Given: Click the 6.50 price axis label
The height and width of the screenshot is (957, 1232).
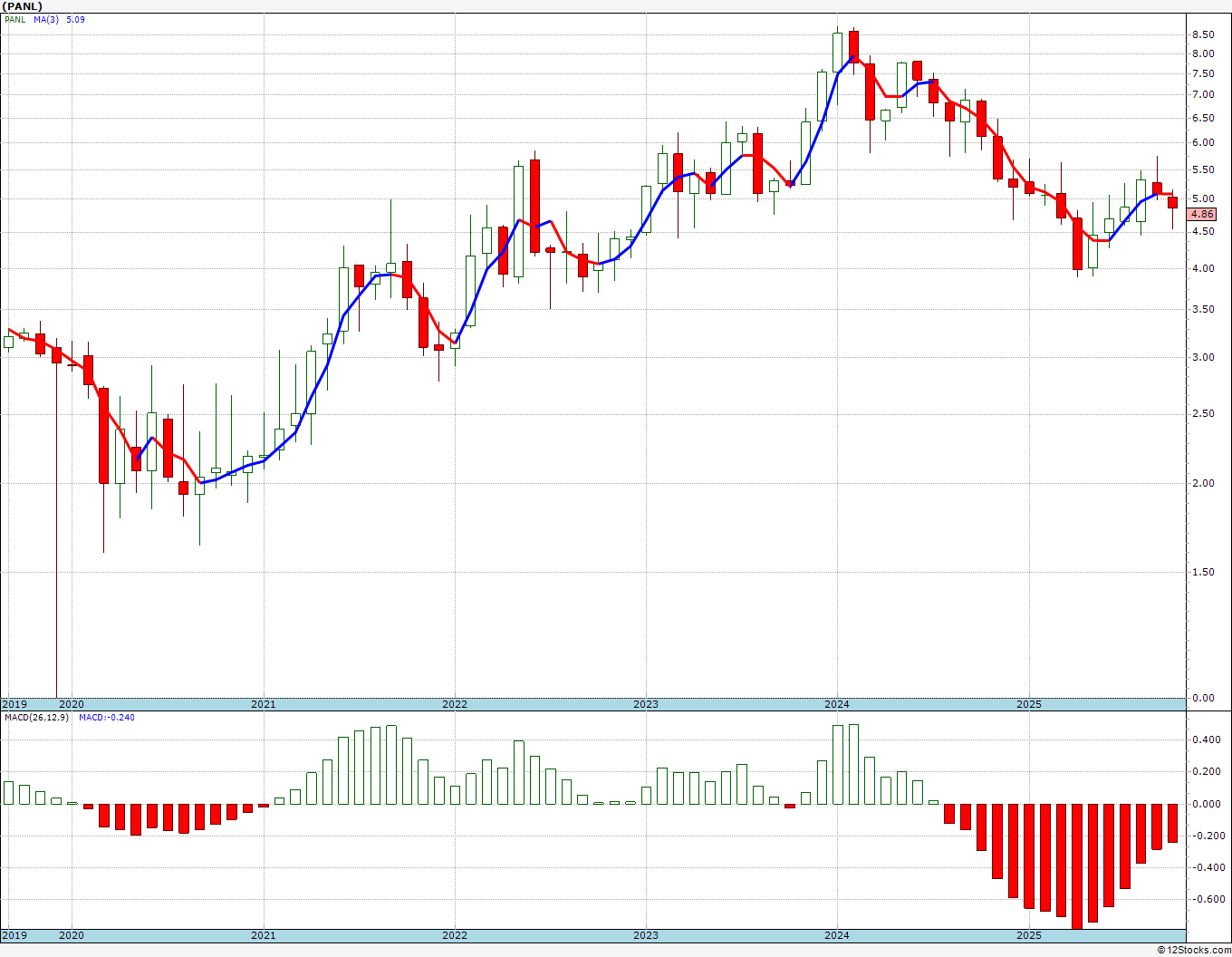Looking at the screenshot, I should (1203, 118).
